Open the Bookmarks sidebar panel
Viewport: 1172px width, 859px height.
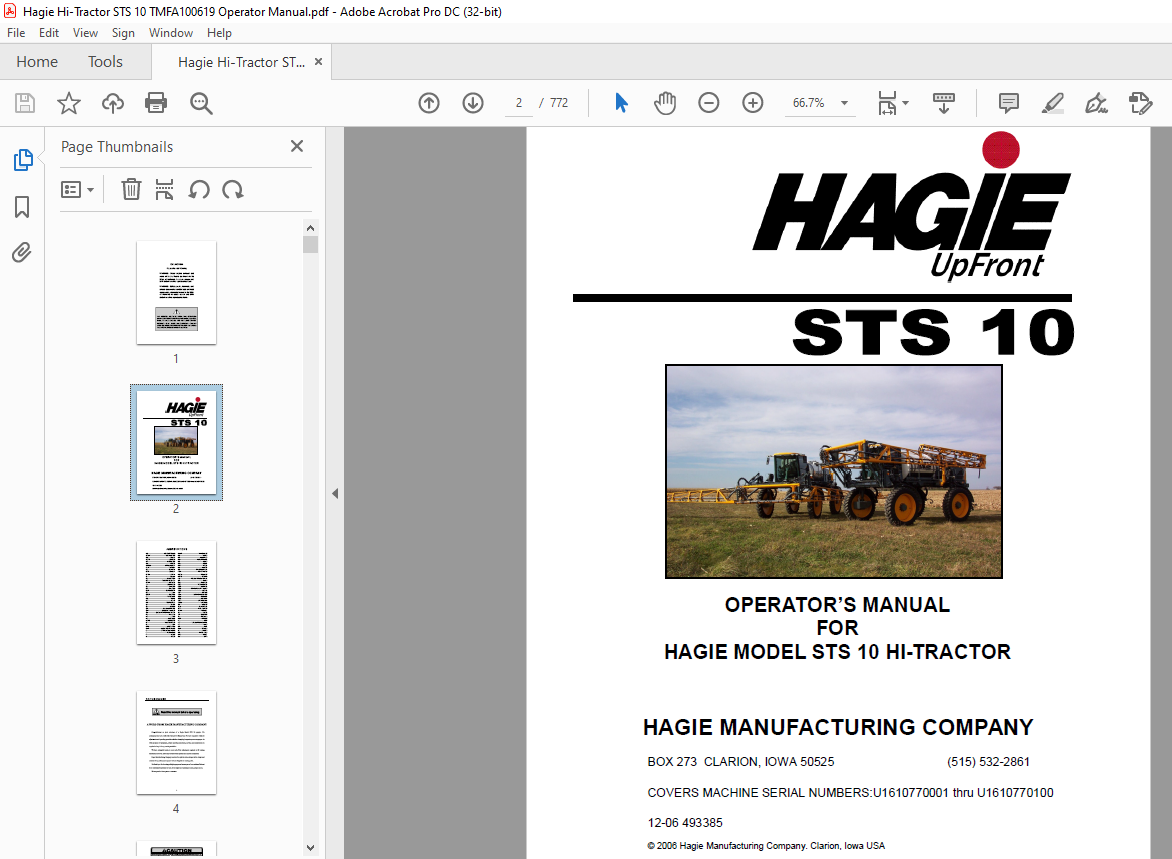pyautogui.click(x=22, y=207)
